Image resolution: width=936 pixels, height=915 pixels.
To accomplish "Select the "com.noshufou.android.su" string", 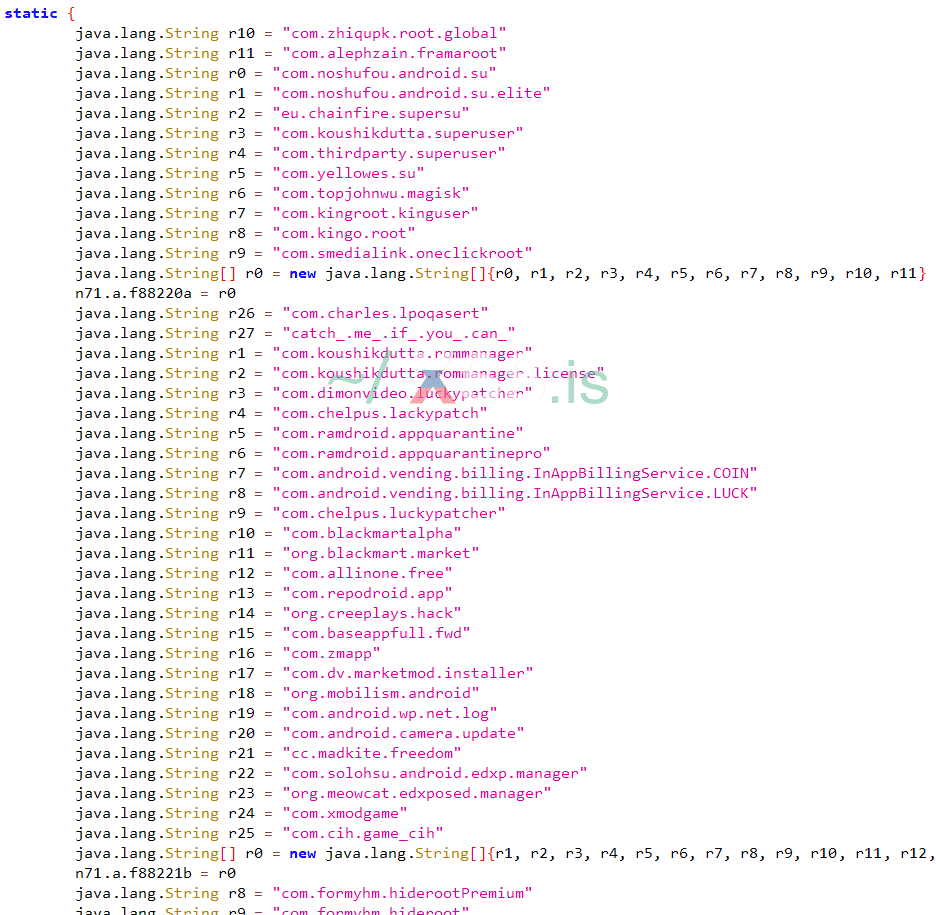I will tap(384, 73).
